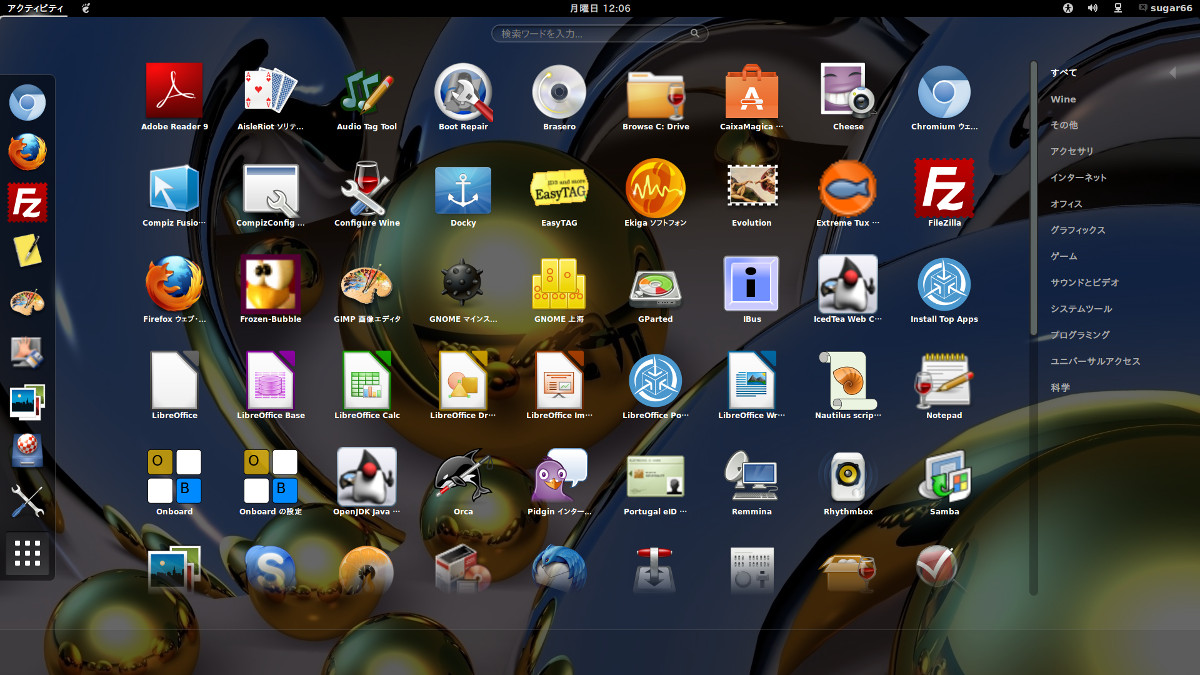Filter apps by インターネット category

(1078, 178)
